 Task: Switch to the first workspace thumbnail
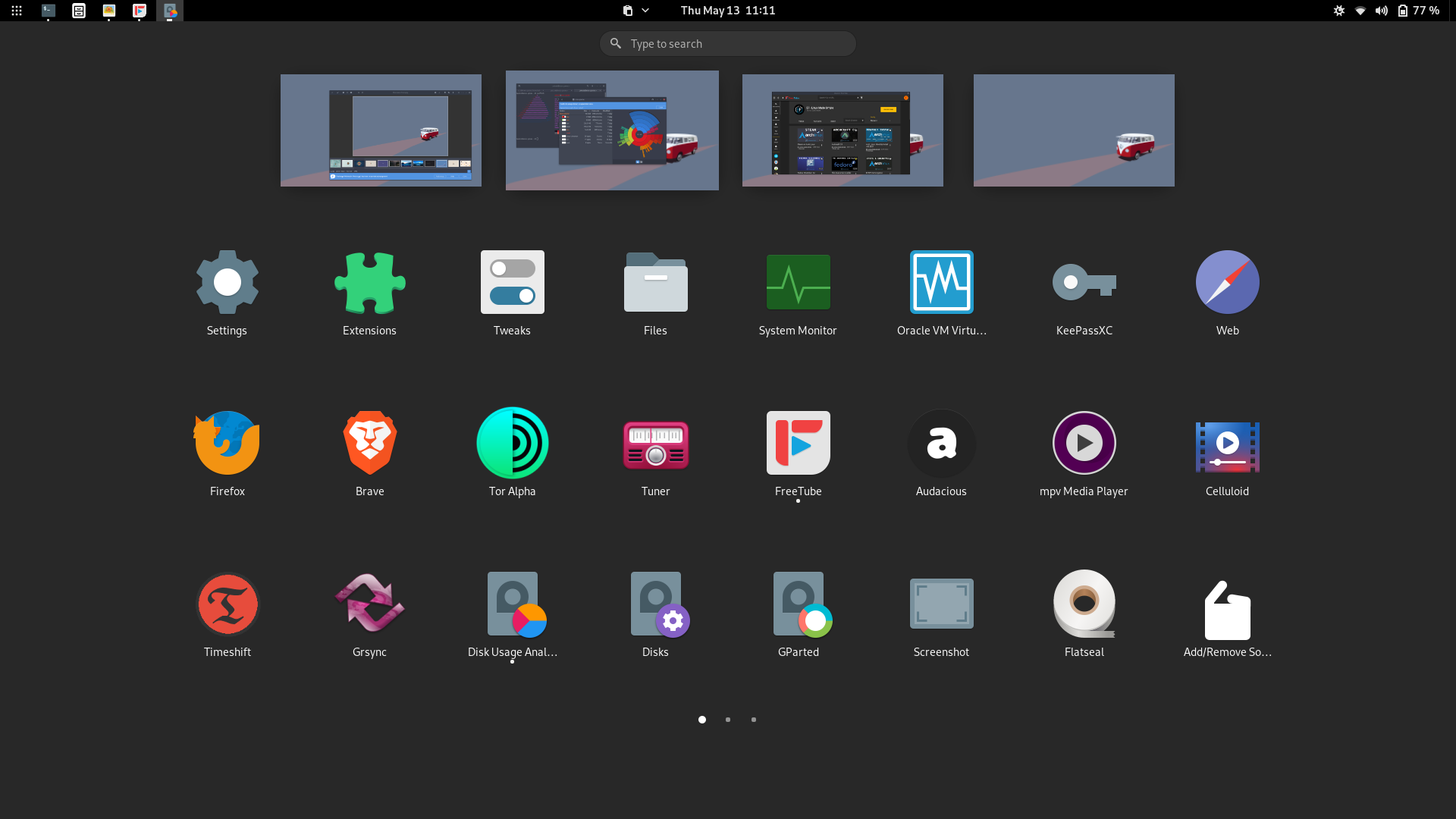[381, 130]
